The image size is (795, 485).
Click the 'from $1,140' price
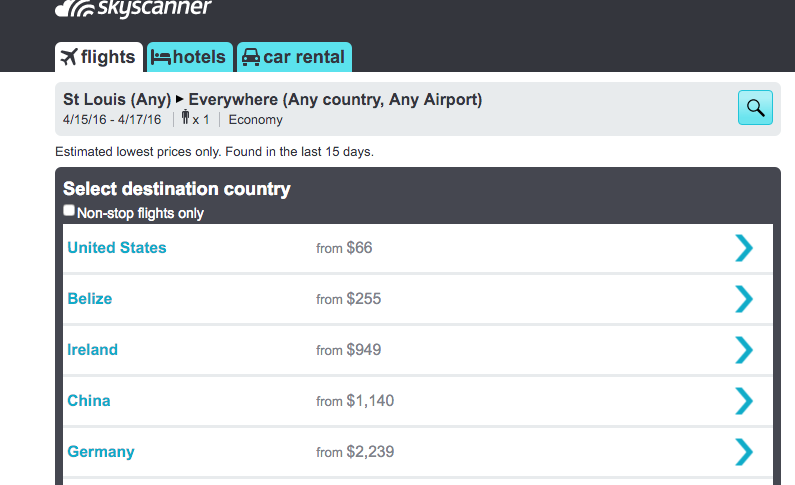coord(355,401)
